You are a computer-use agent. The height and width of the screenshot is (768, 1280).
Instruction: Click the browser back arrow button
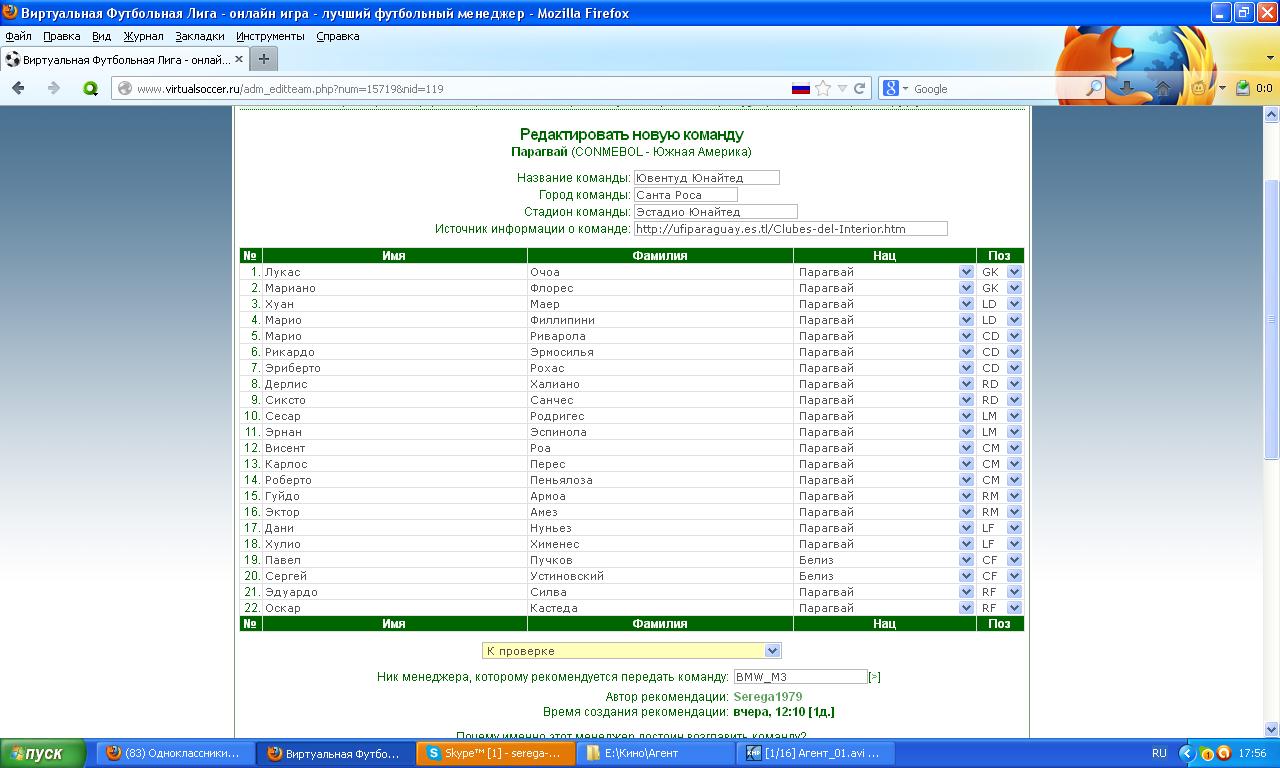pyautogui.click(x=18, y=88)
